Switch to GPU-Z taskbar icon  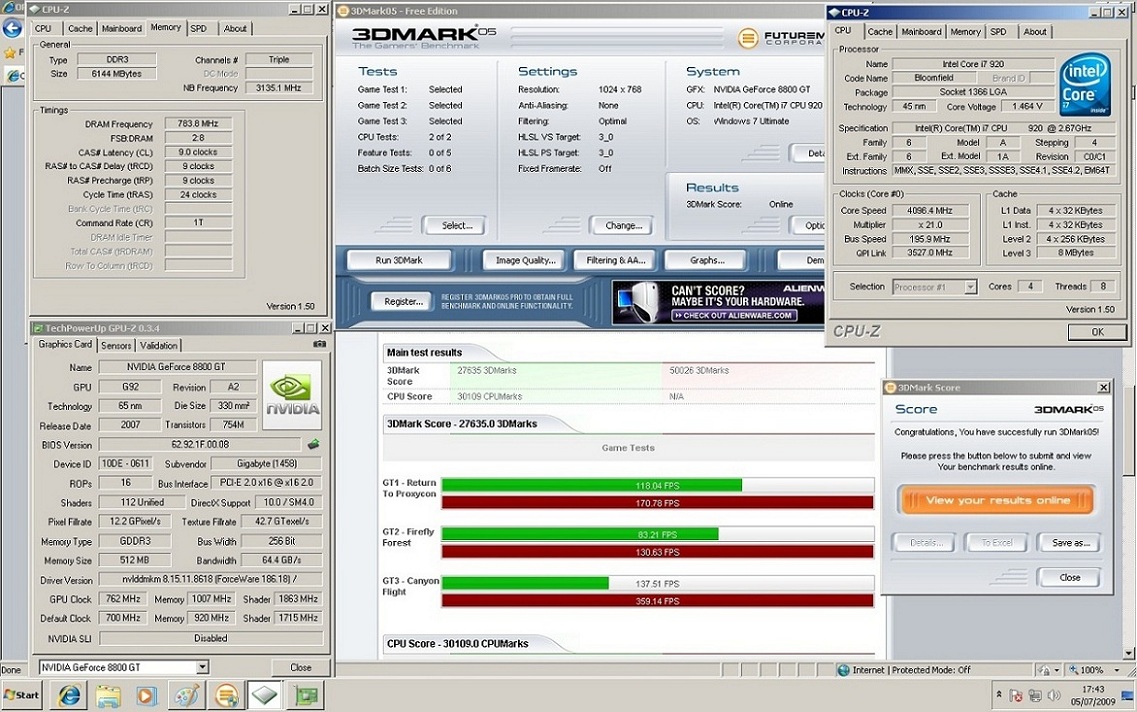point(305,695)
